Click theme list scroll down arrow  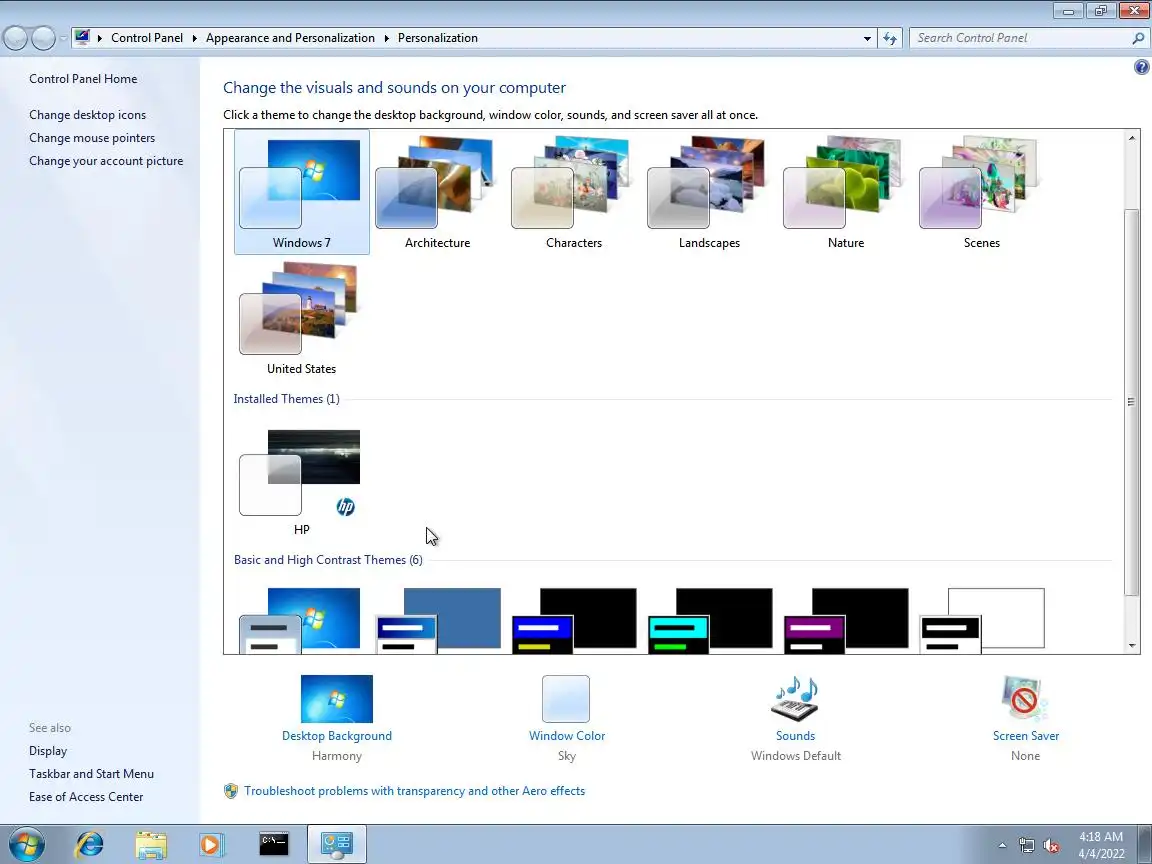tap(1131, 646)
